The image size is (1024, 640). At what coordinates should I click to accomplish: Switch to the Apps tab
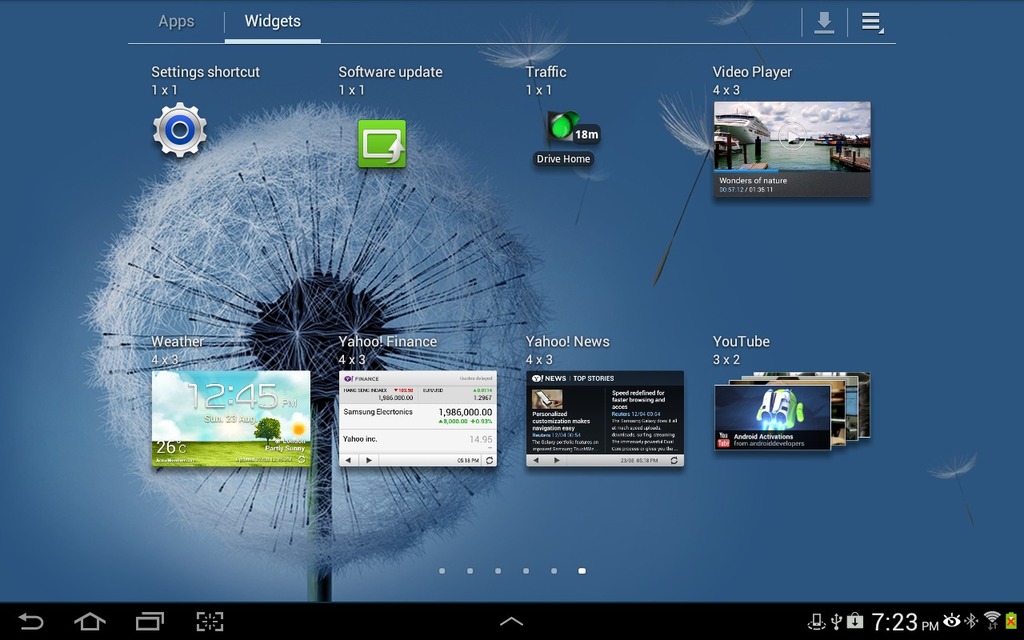[176, 22]
